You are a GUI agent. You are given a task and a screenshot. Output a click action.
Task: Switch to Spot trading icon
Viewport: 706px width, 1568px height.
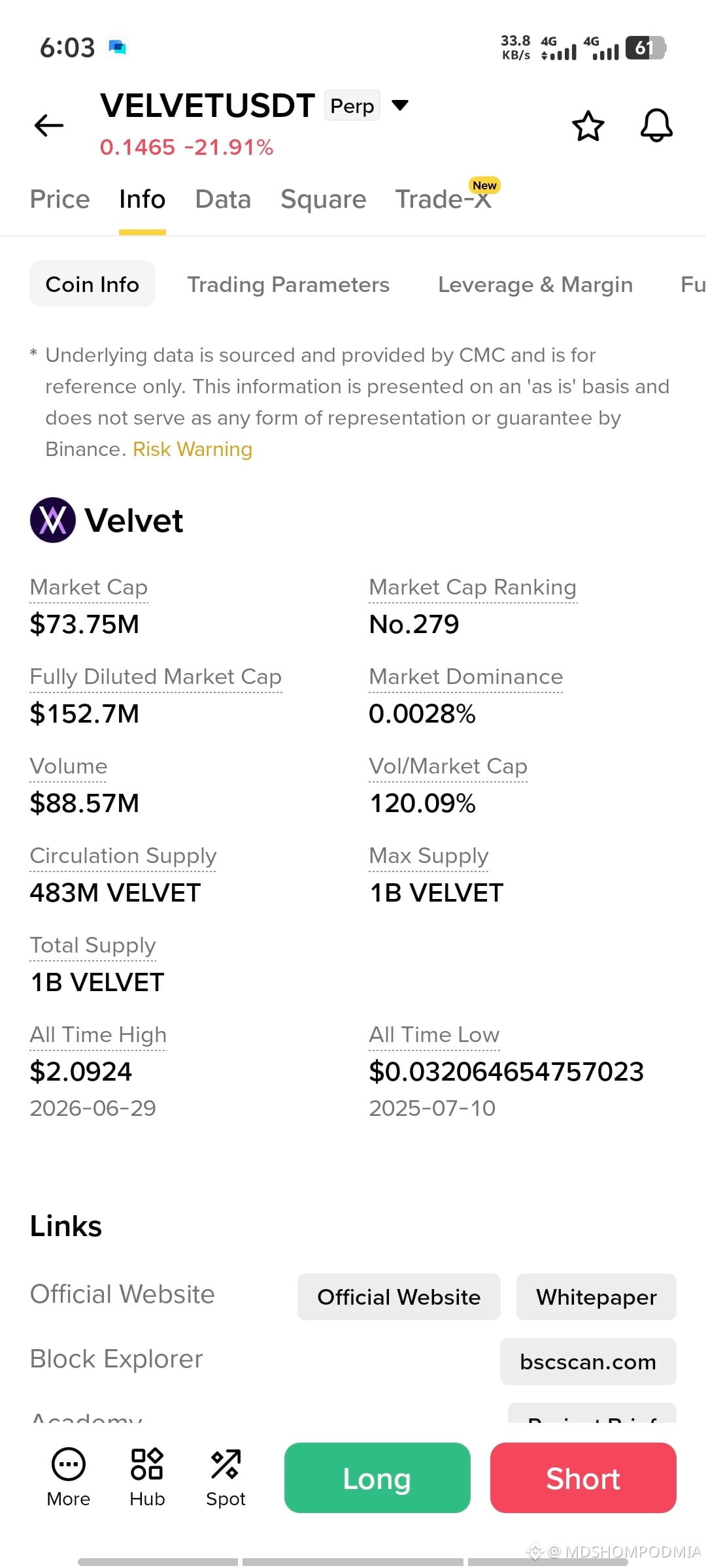click(x=226, y=1464)
